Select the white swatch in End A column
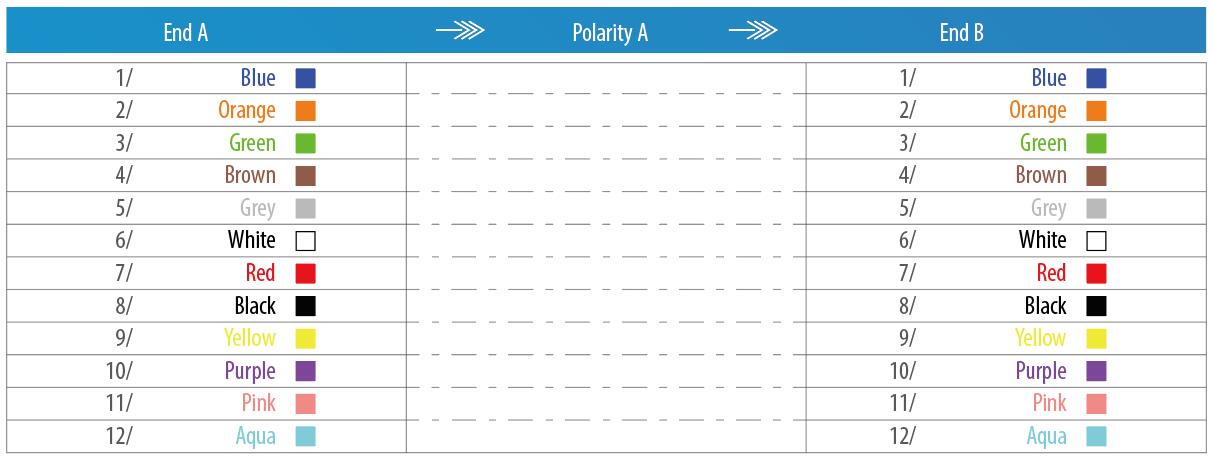This screenshot has height=459, width=1213. [x=306, y=241]
